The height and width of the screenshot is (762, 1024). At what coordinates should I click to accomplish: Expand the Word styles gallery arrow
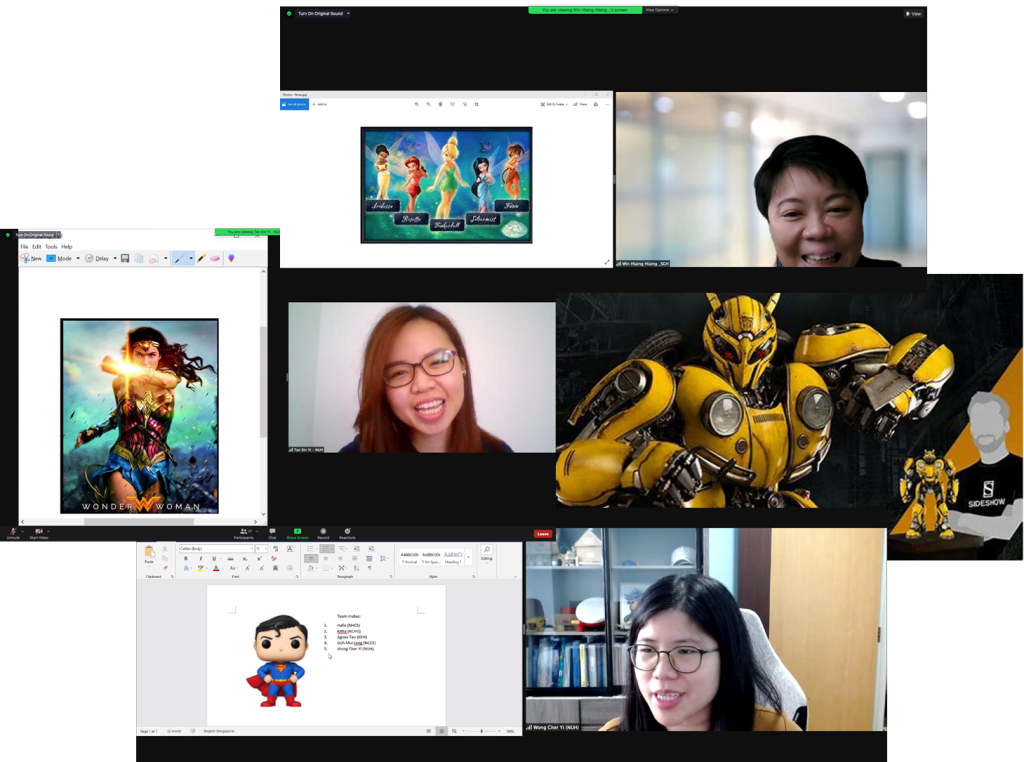(468, 557)
